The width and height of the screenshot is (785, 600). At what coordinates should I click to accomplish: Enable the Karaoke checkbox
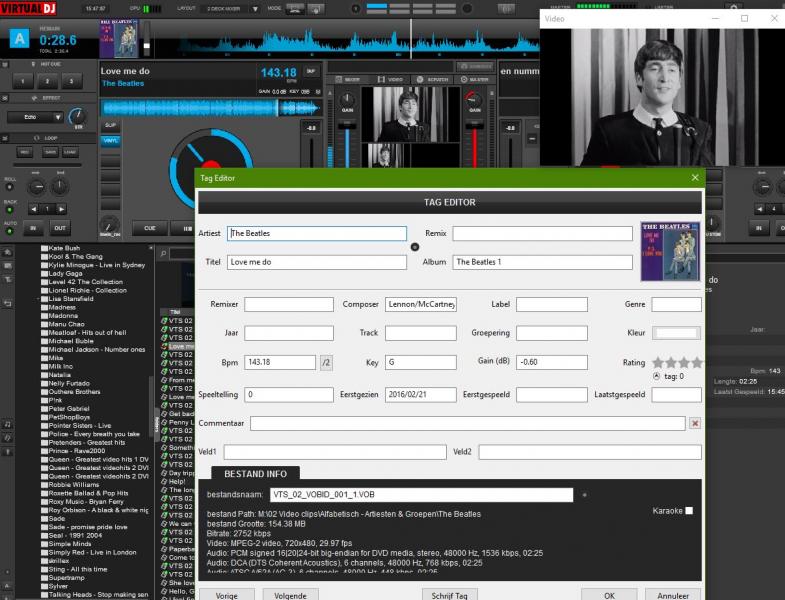689,511
